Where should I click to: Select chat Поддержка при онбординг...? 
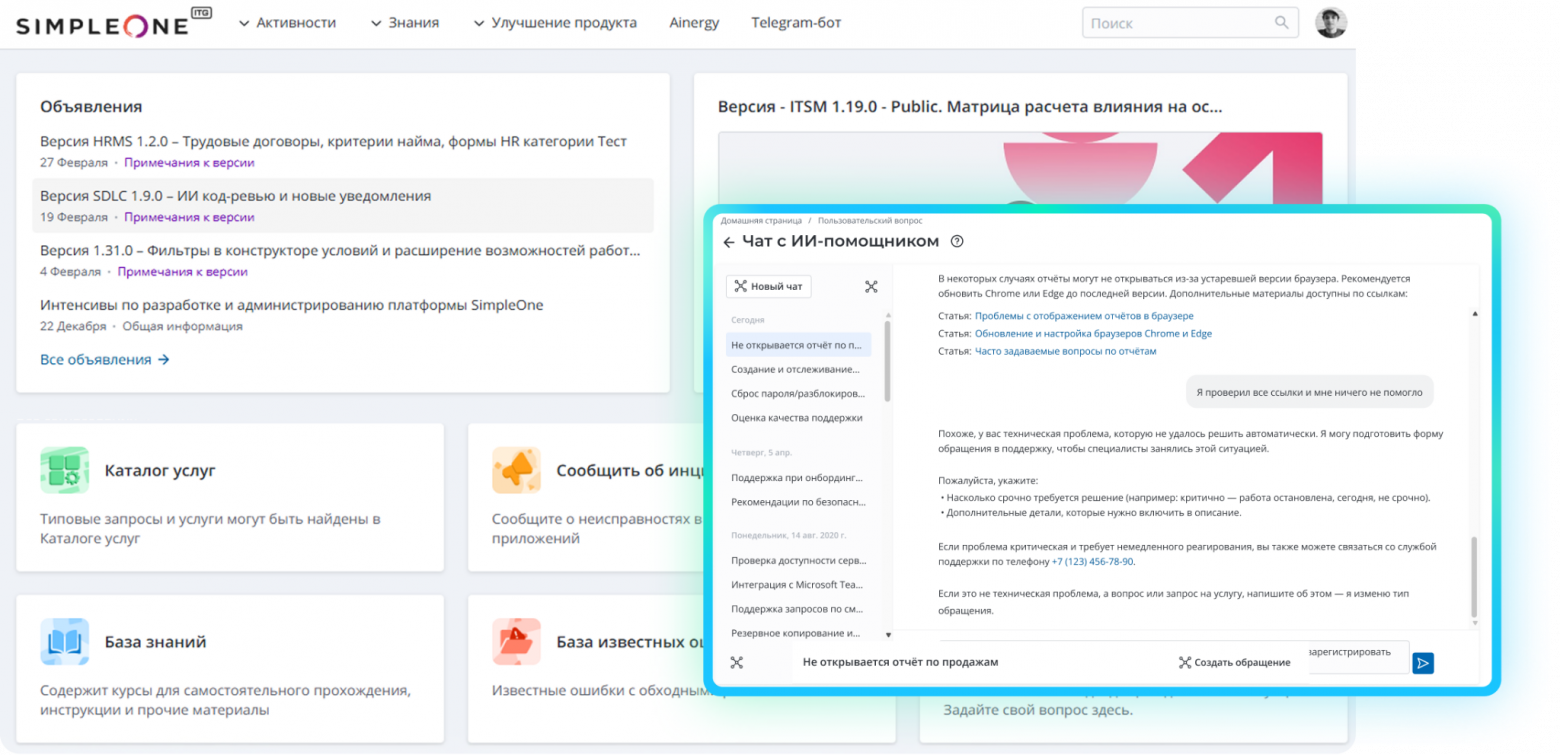point(798,477)
